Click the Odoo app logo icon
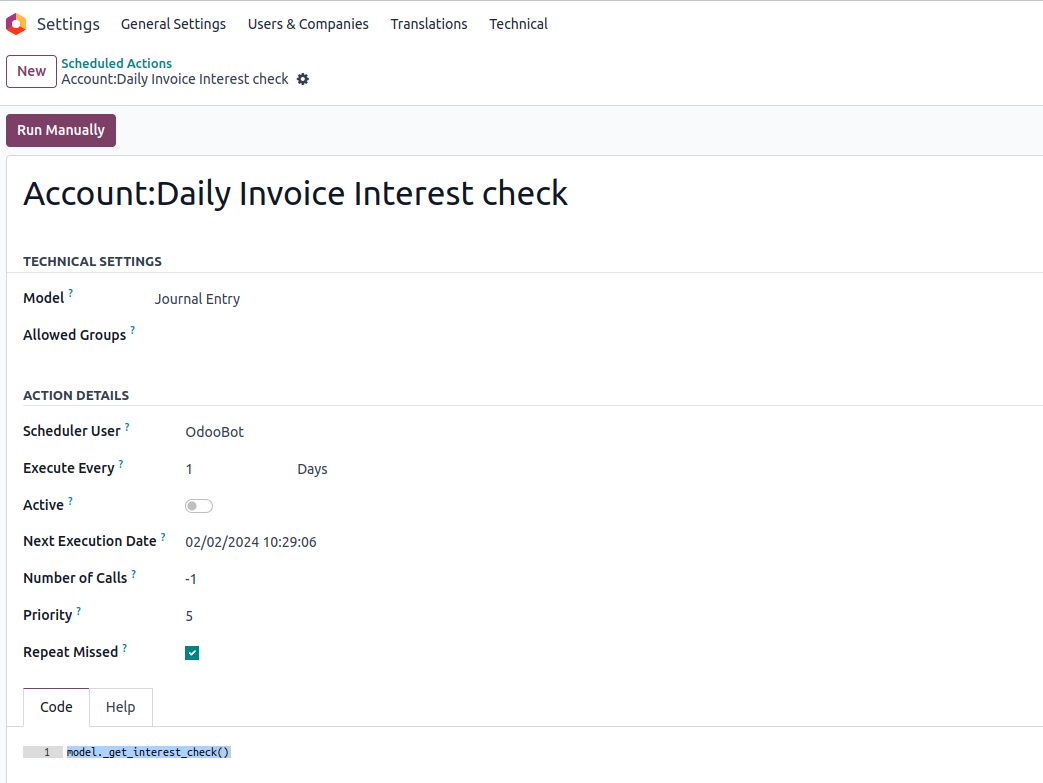This screenshot has width=1043, height=783. (16, 24)
